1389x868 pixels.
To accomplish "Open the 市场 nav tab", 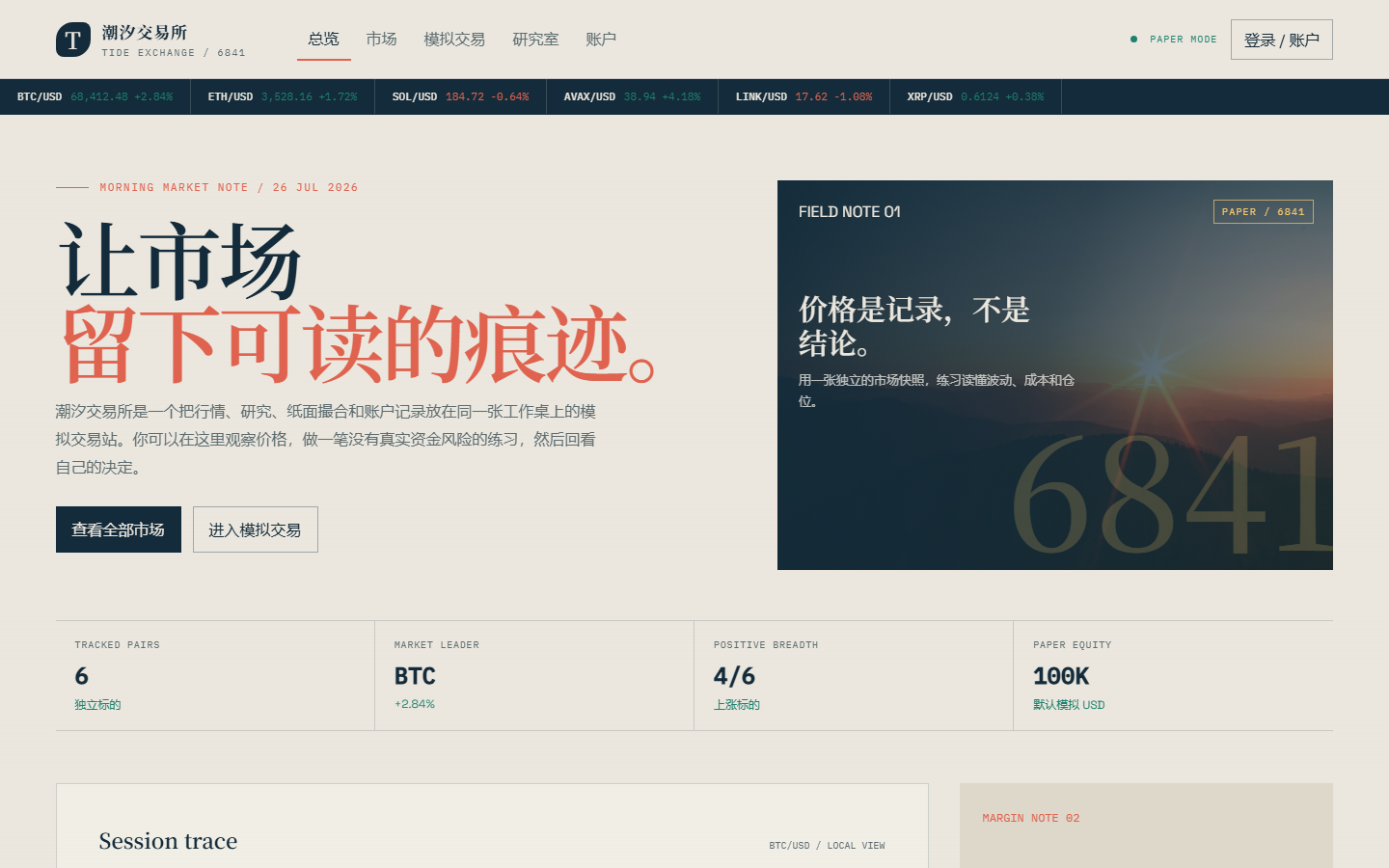I will pyautogui.click(x=382, y=40).
